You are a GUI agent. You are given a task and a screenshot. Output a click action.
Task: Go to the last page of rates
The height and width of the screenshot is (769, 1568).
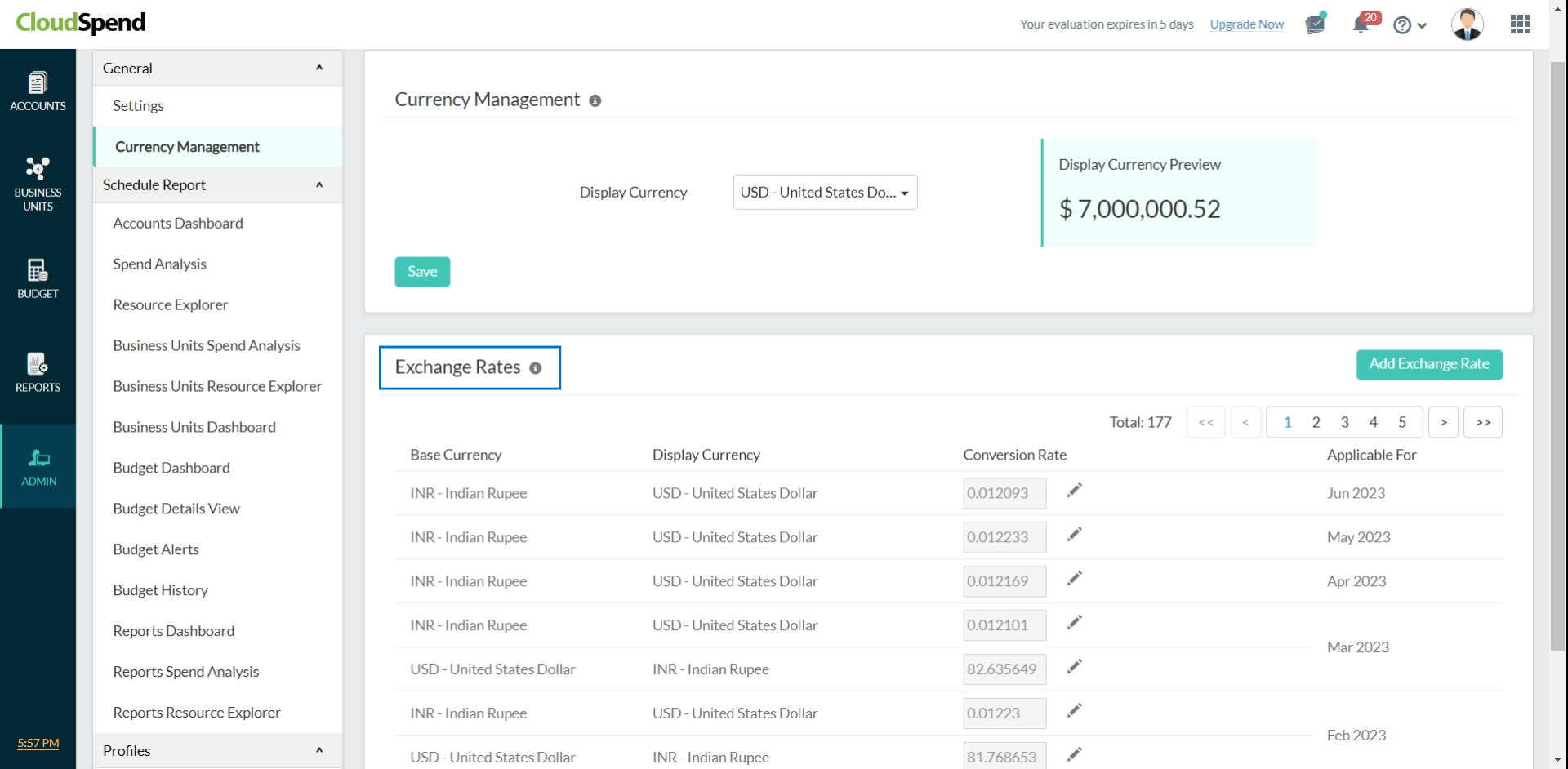(x=1483, y=422)
